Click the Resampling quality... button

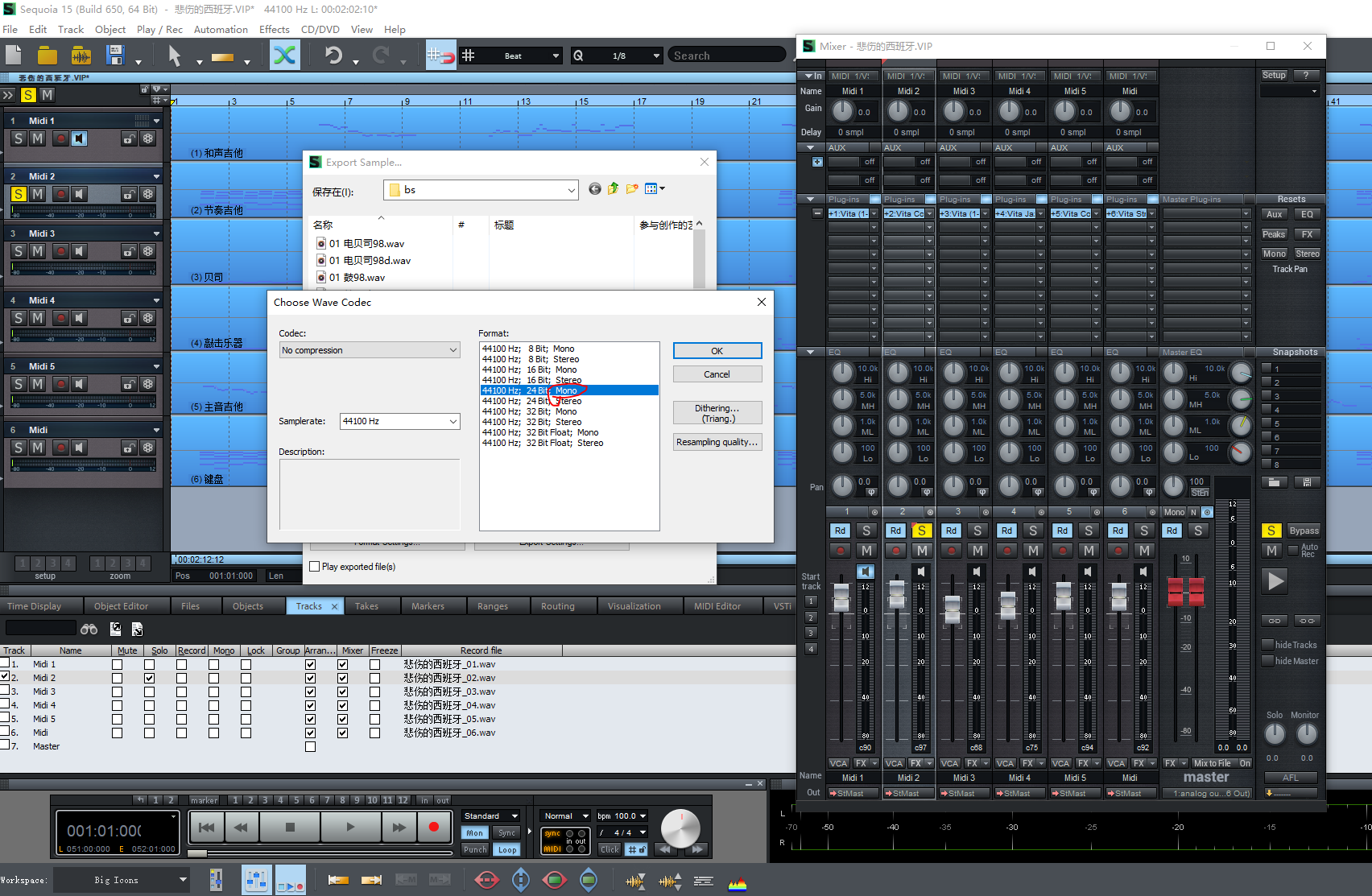coord(717,442)
